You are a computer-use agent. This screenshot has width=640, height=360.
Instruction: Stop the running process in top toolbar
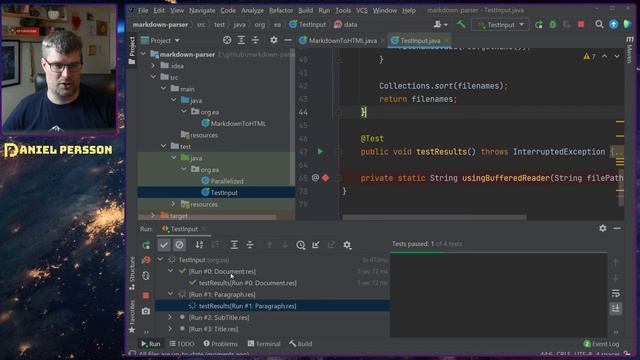pyautogui.click(x=581, y=24)
